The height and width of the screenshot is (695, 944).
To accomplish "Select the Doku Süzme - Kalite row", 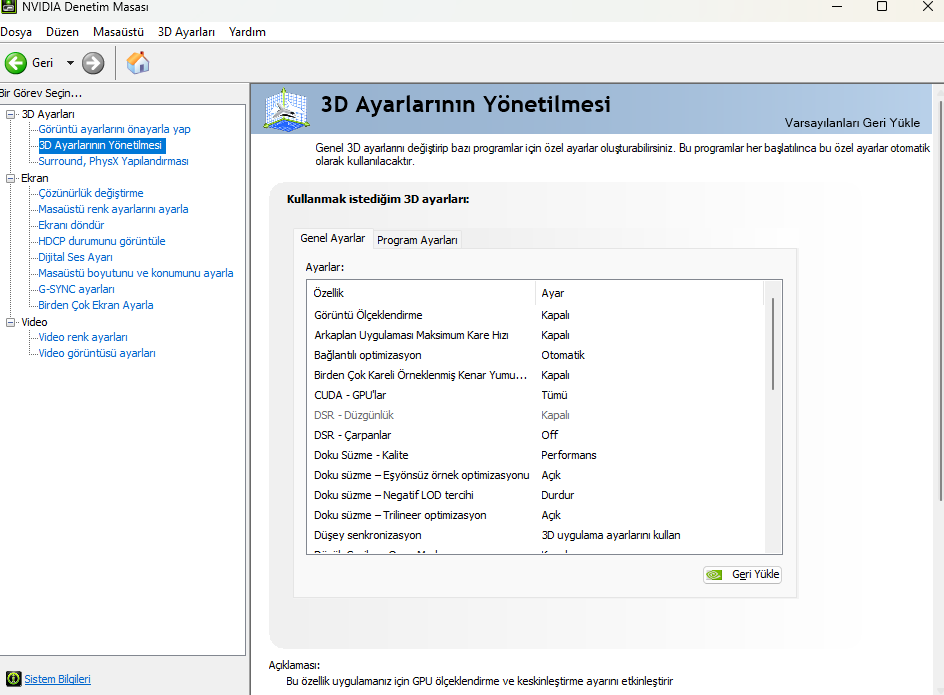I will click(x=536, y=455).
